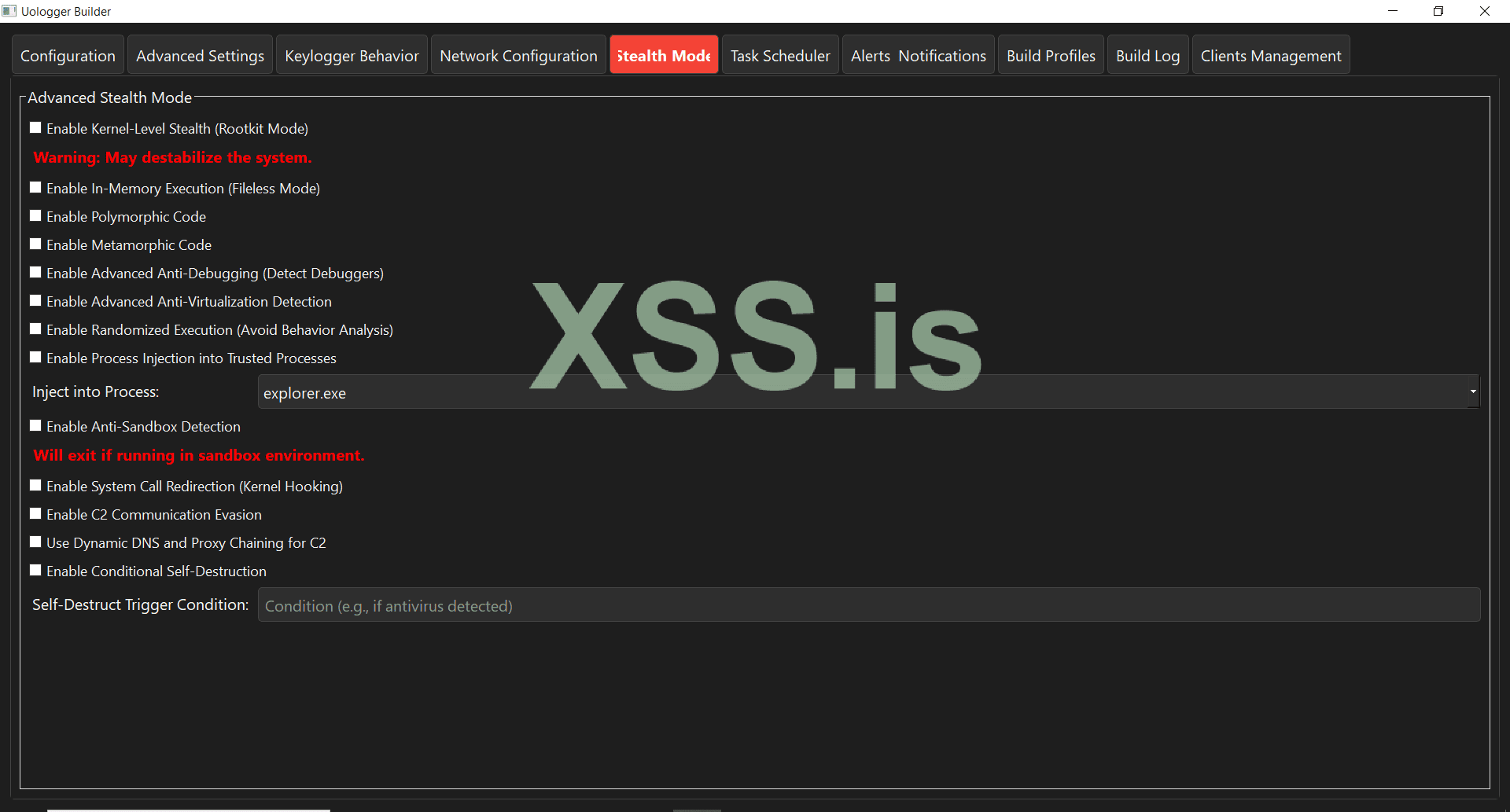Toggle the Enable Conditional Self-Destruction checkbox
The height and width of the screenshot is (812, 1510).
coord(35,570)
